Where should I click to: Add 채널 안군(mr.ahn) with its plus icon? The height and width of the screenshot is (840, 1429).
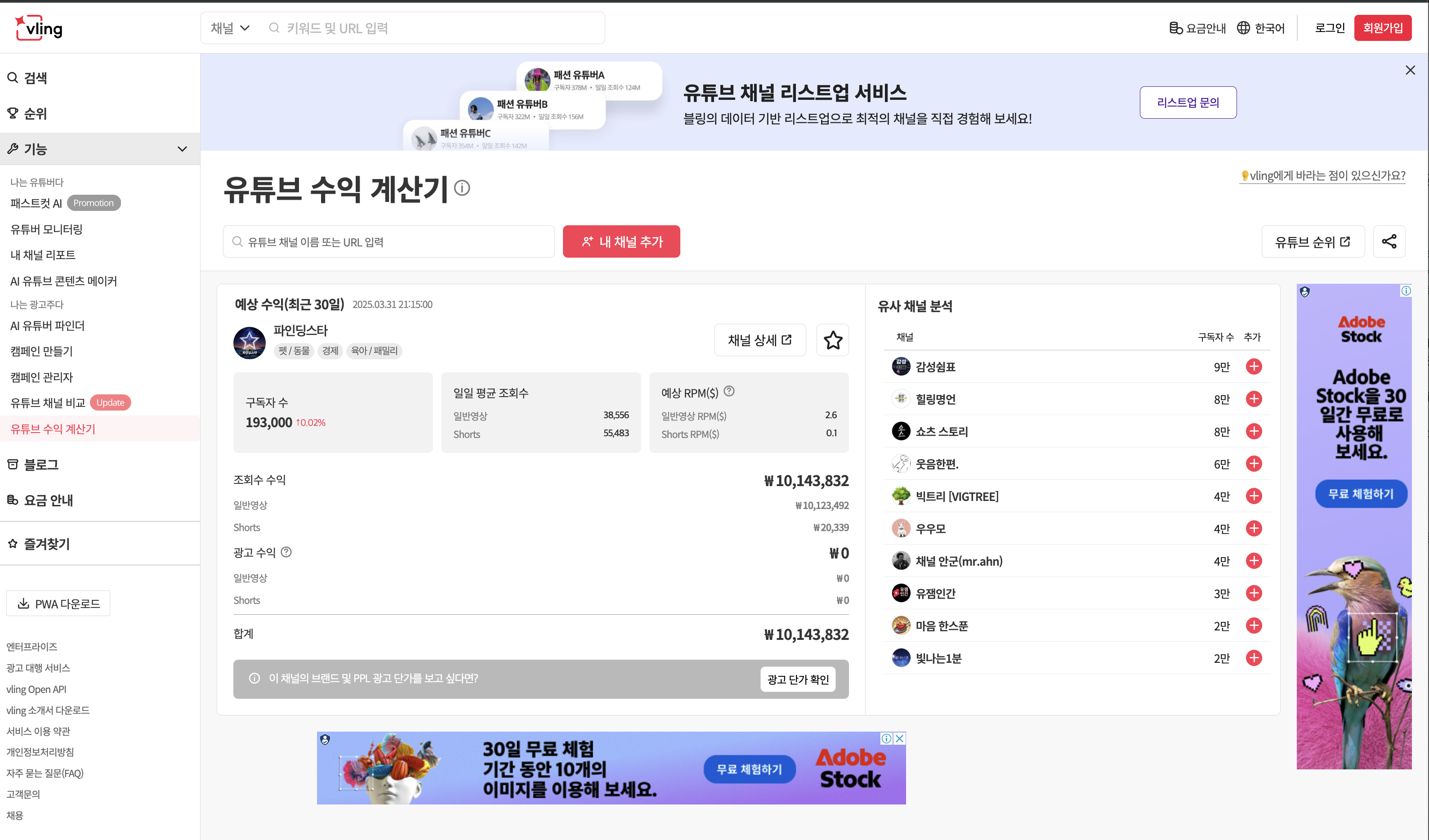1254,560
